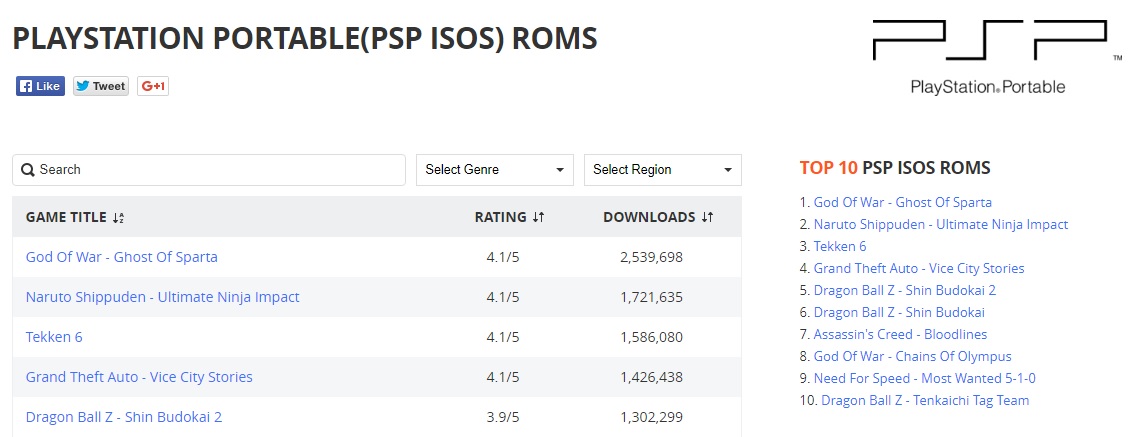The height and width of the screenshot is (437, 1135).
Task: Sort by Rating column arrows
Action: [538, 218]
